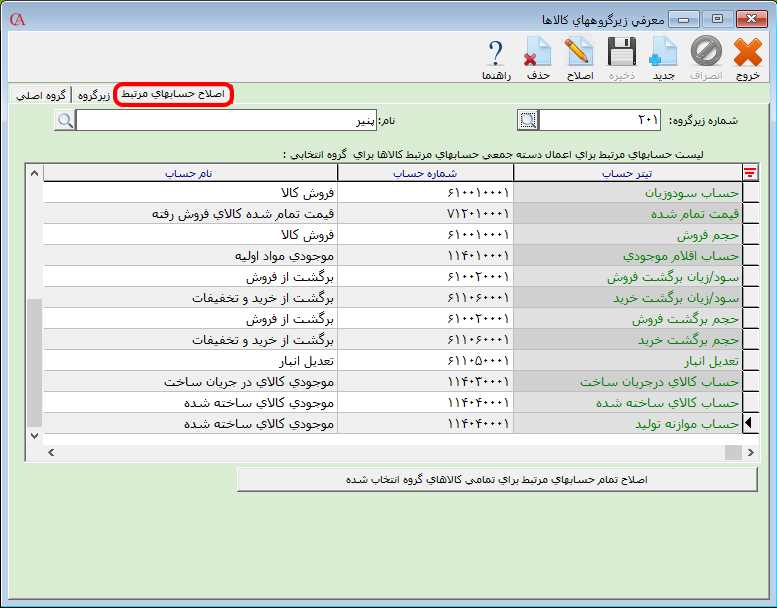This screenshot has width=777, height=608.
Task: Click the حذف (Delete) toolbar icon
Action: [538, 58]
